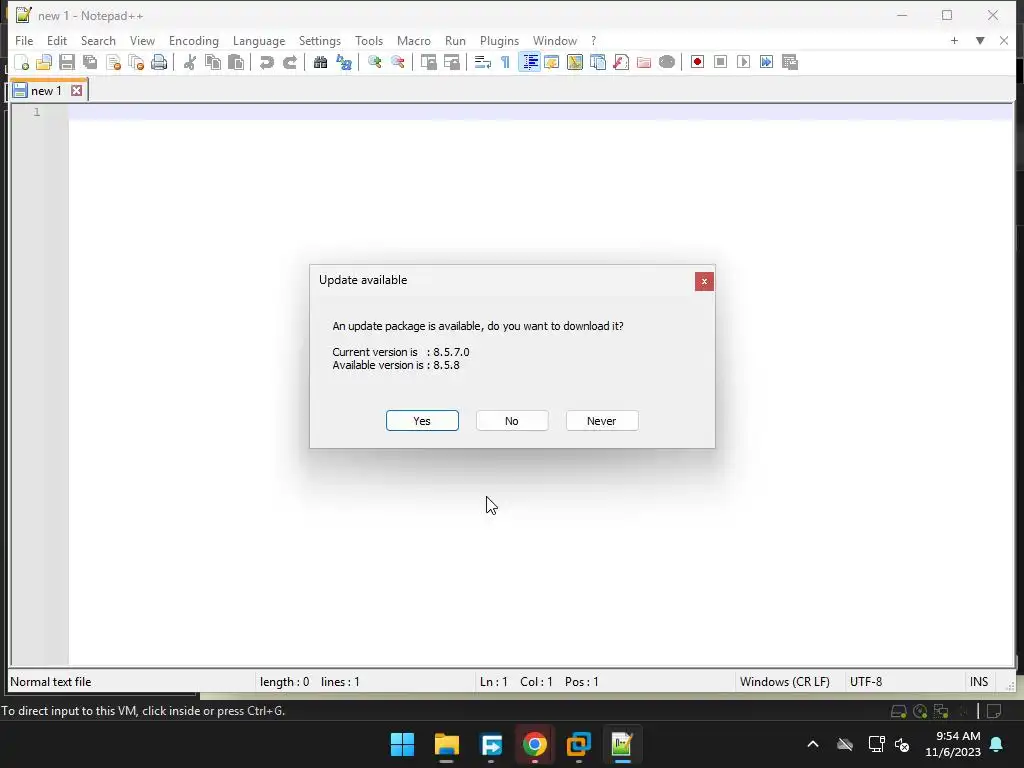Click the Zoom In magnifier icon
Viewport: 1024px width, 768px height.
(x=374, y=62)
